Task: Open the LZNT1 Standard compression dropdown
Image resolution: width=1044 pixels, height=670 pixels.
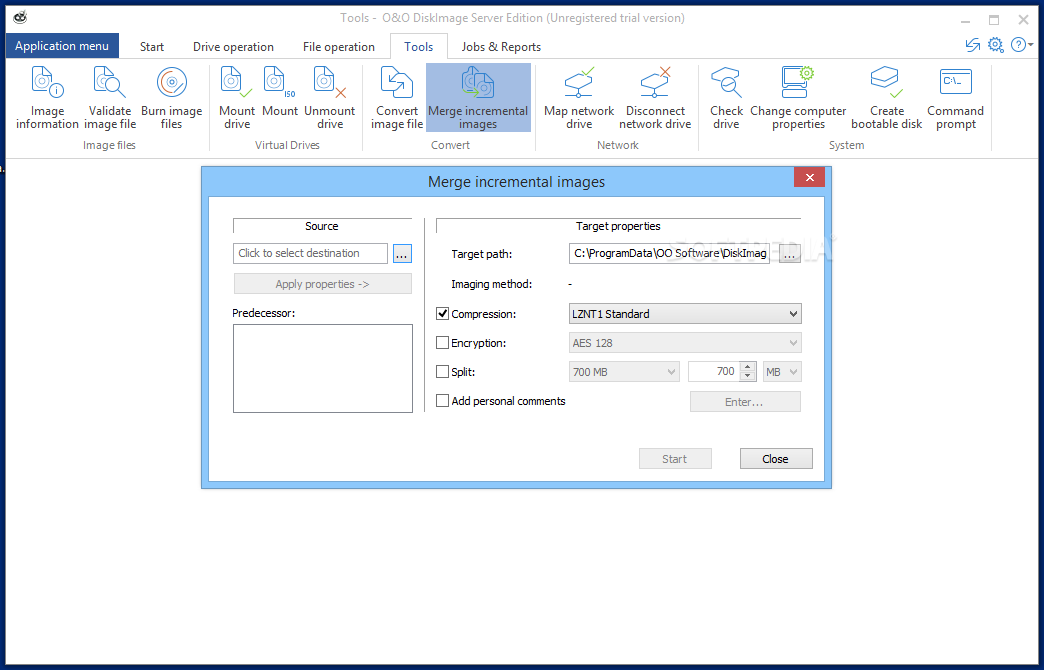Action: click(685, 314)
